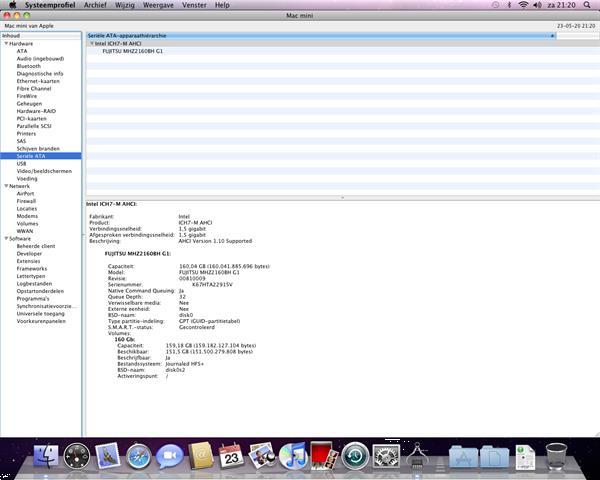Select AirPort under Netwerk

coord(25,194)
